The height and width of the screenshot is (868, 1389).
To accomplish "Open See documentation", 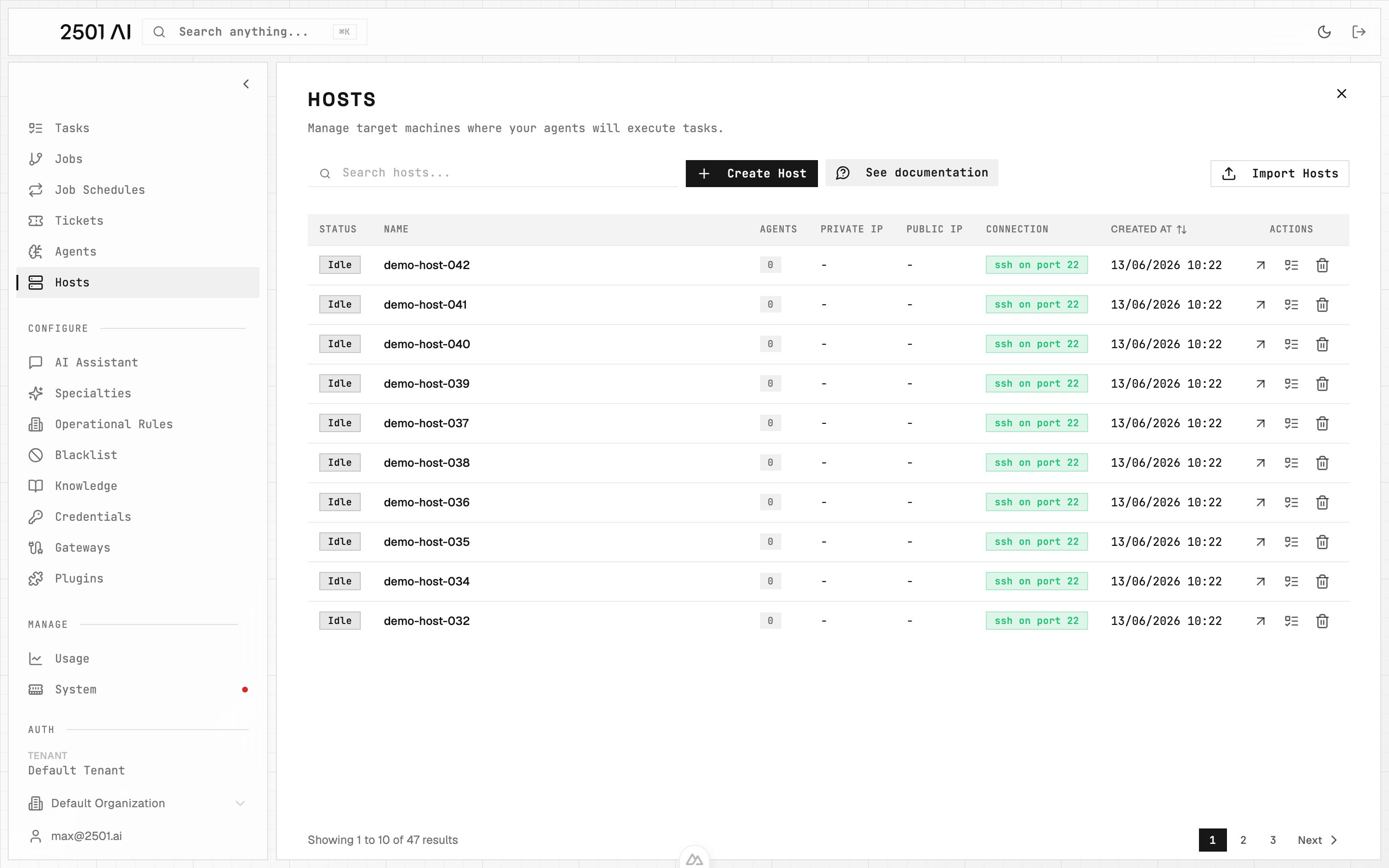I will tap(912, 173).
